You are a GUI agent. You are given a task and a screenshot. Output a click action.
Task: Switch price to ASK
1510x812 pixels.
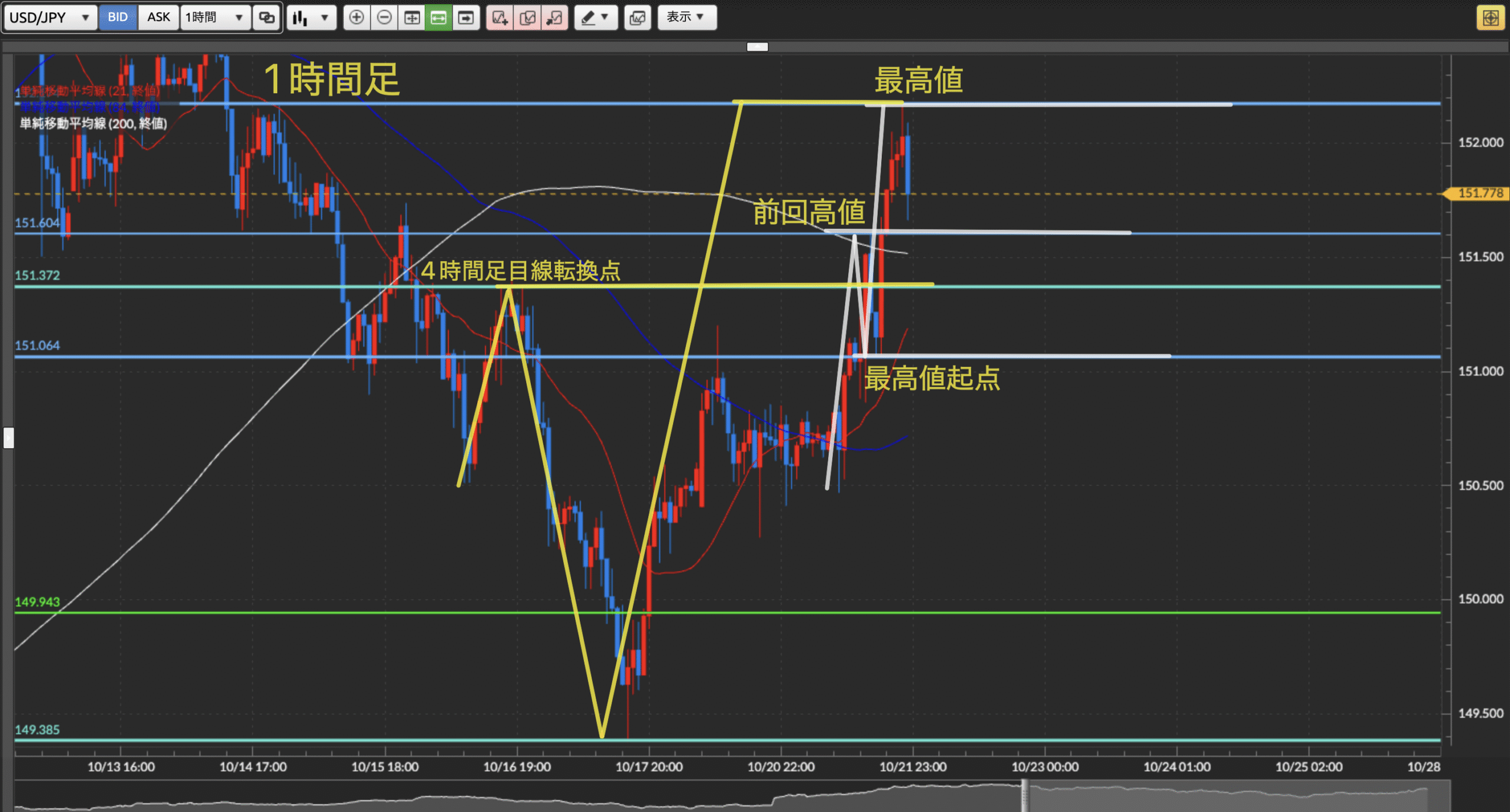tap(158, 17)
